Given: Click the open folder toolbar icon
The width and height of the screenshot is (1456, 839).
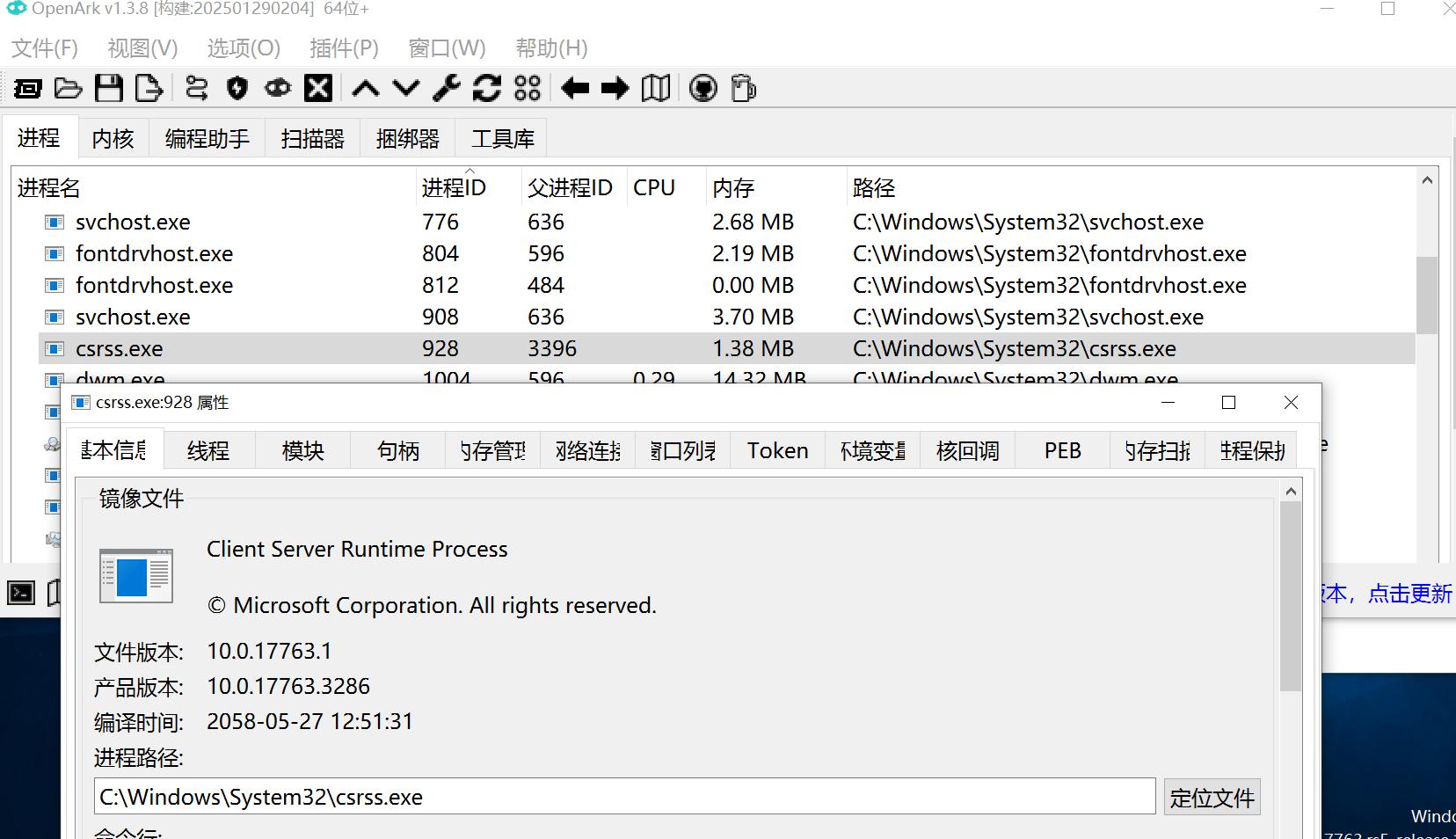Looking at the screenshot, I should pyautogui.click(x=68, y=88).
